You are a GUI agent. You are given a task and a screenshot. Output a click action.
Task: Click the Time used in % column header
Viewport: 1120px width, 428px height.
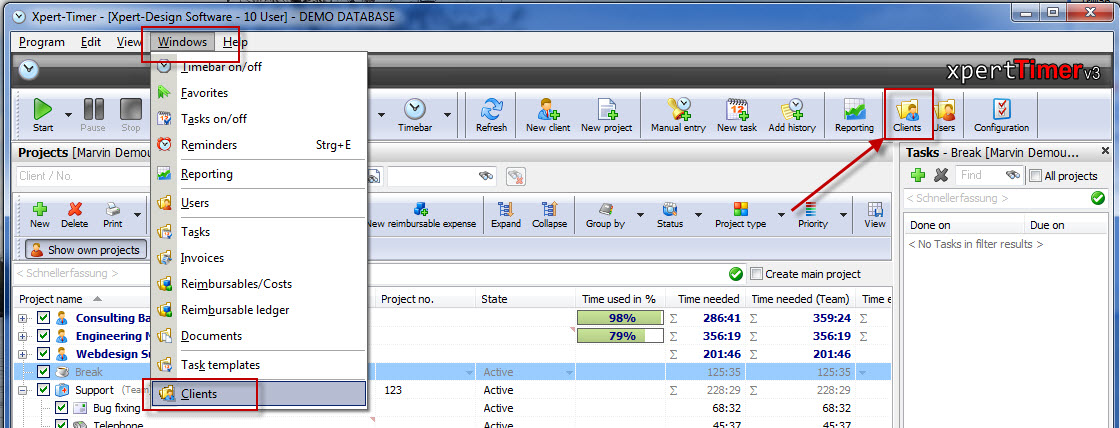(619, 299)
